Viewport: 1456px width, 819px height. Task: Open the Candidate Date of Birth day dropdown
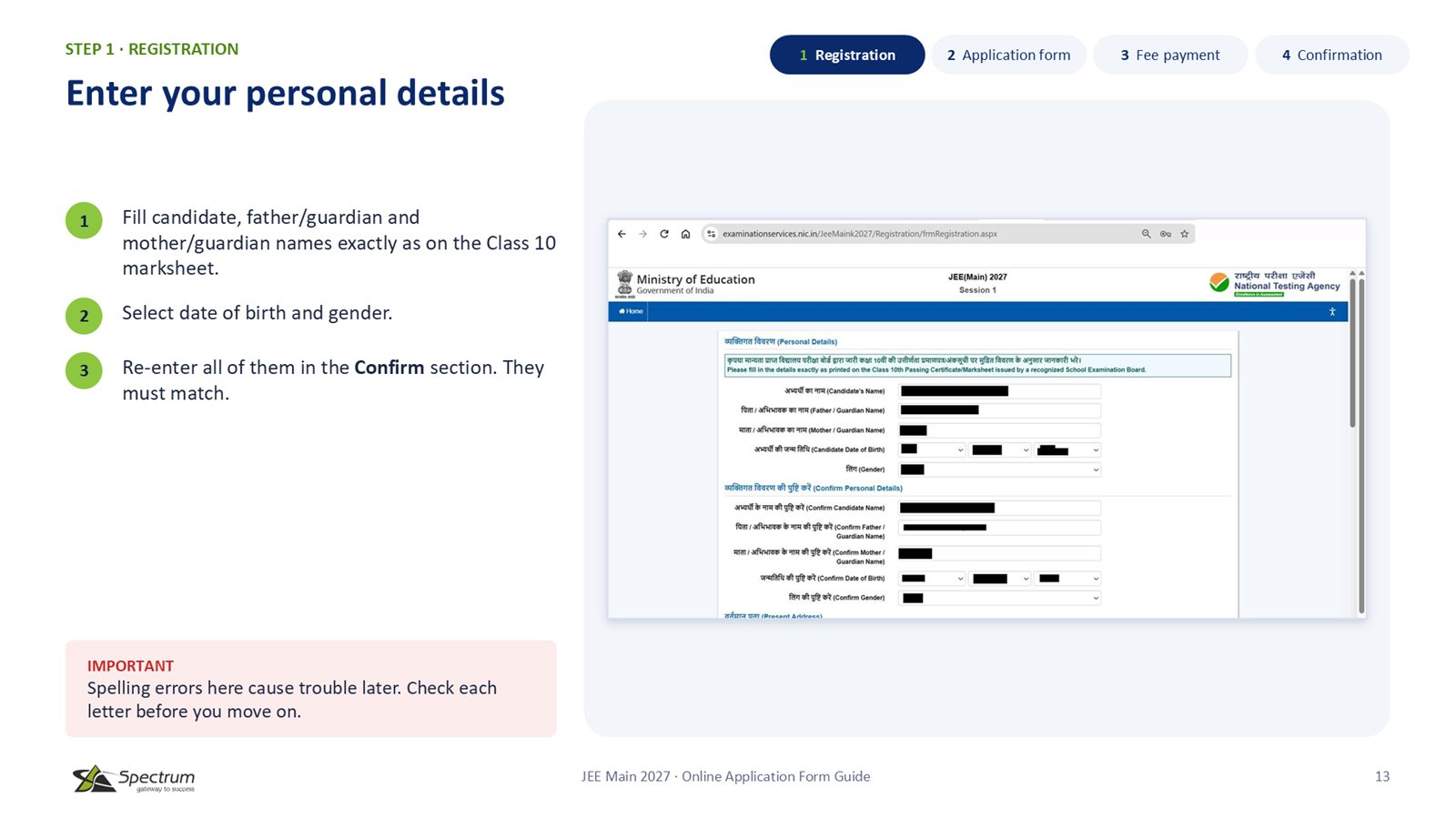(x=932, y=450)
